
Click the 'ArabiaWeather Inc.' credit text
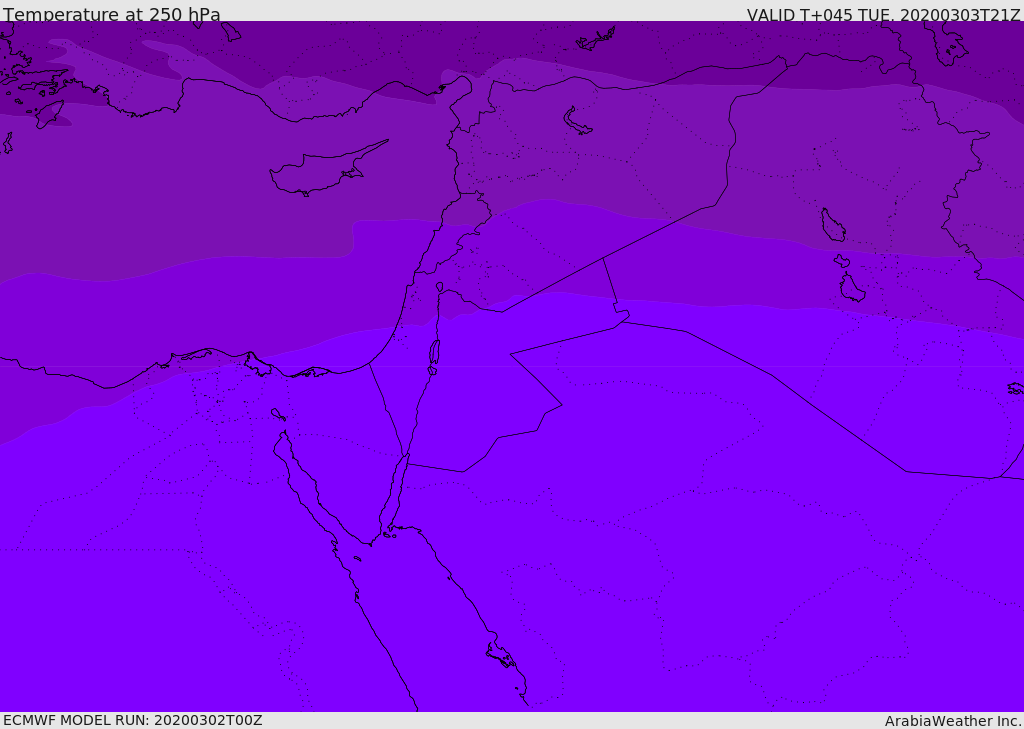953,721
